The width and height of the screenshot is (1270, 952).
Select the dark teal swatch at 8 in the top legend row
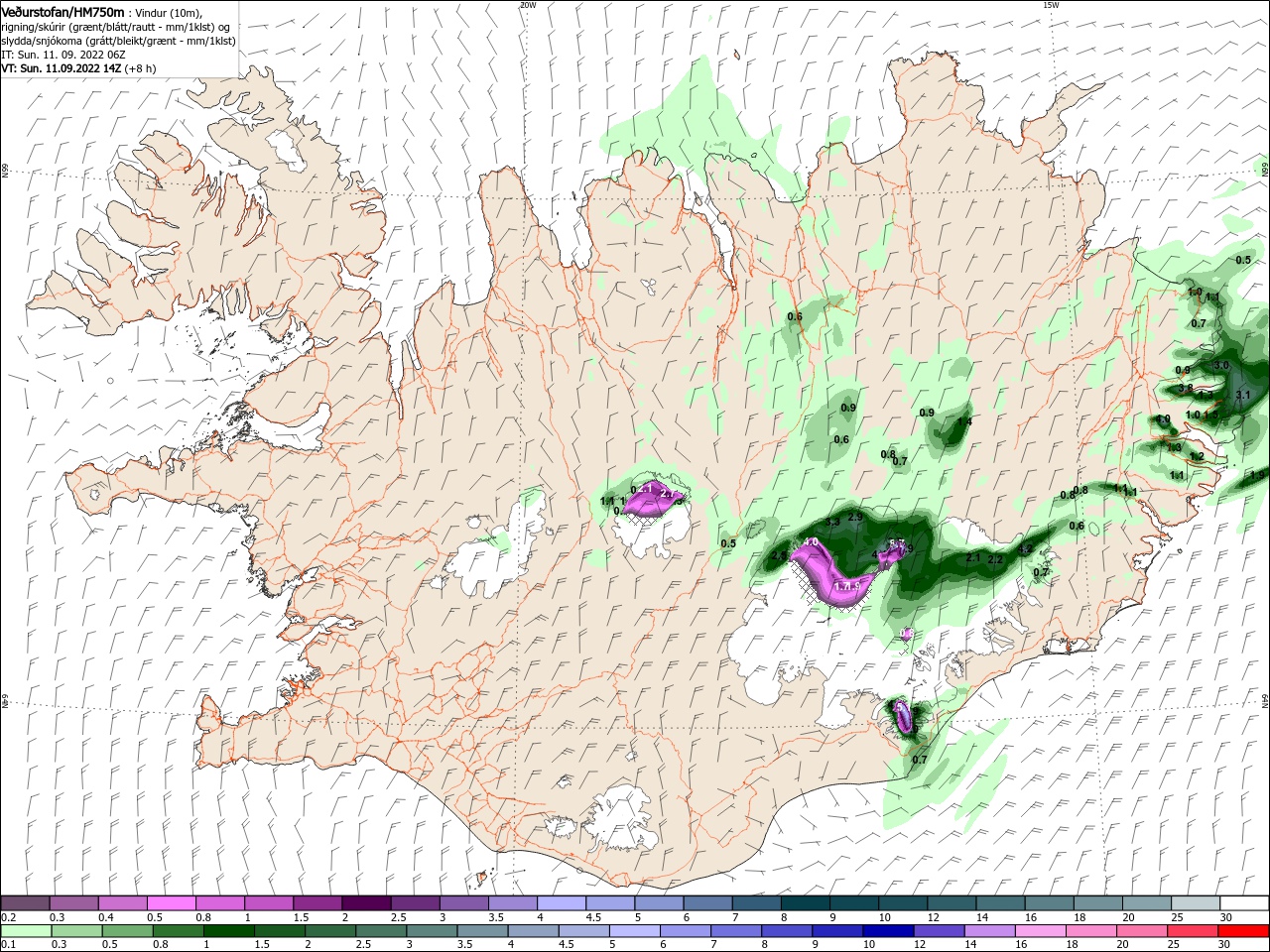806,903
